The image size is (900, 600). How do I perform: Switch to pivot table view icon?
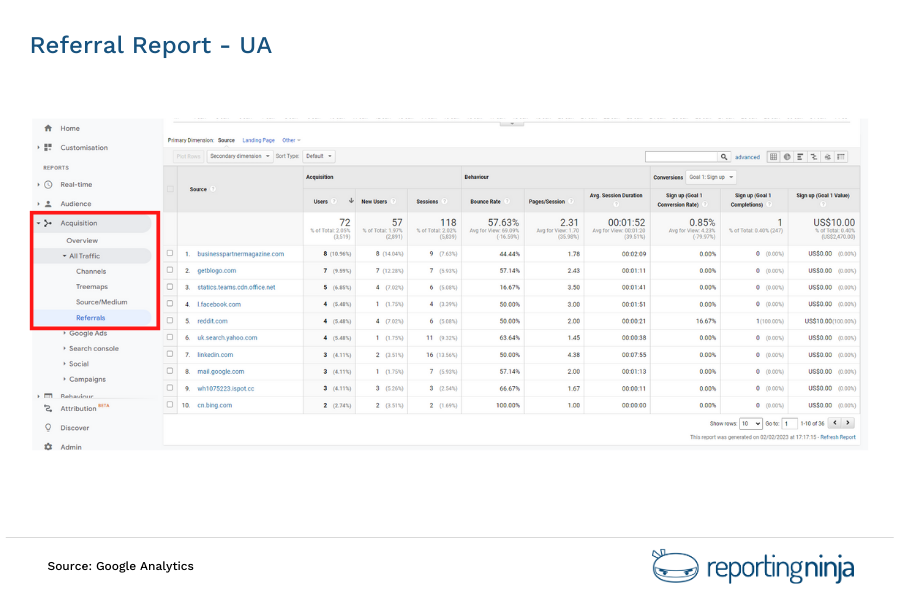point(841,157)
